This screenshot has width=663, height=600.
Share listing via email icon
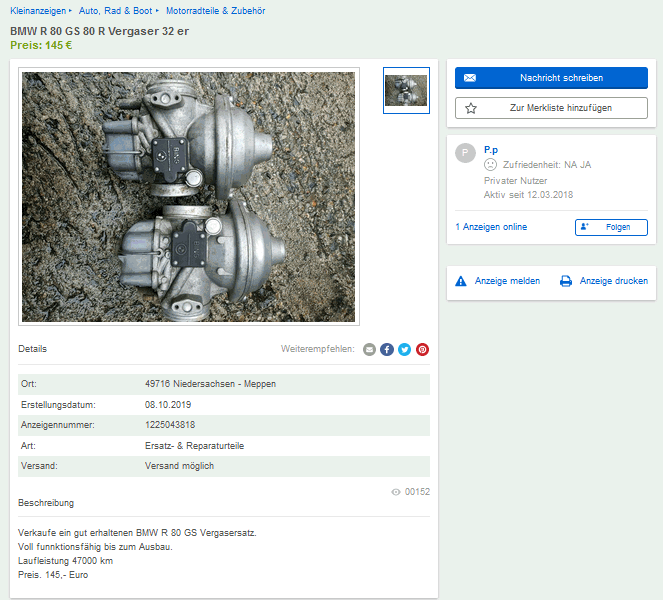coord(369,349)
